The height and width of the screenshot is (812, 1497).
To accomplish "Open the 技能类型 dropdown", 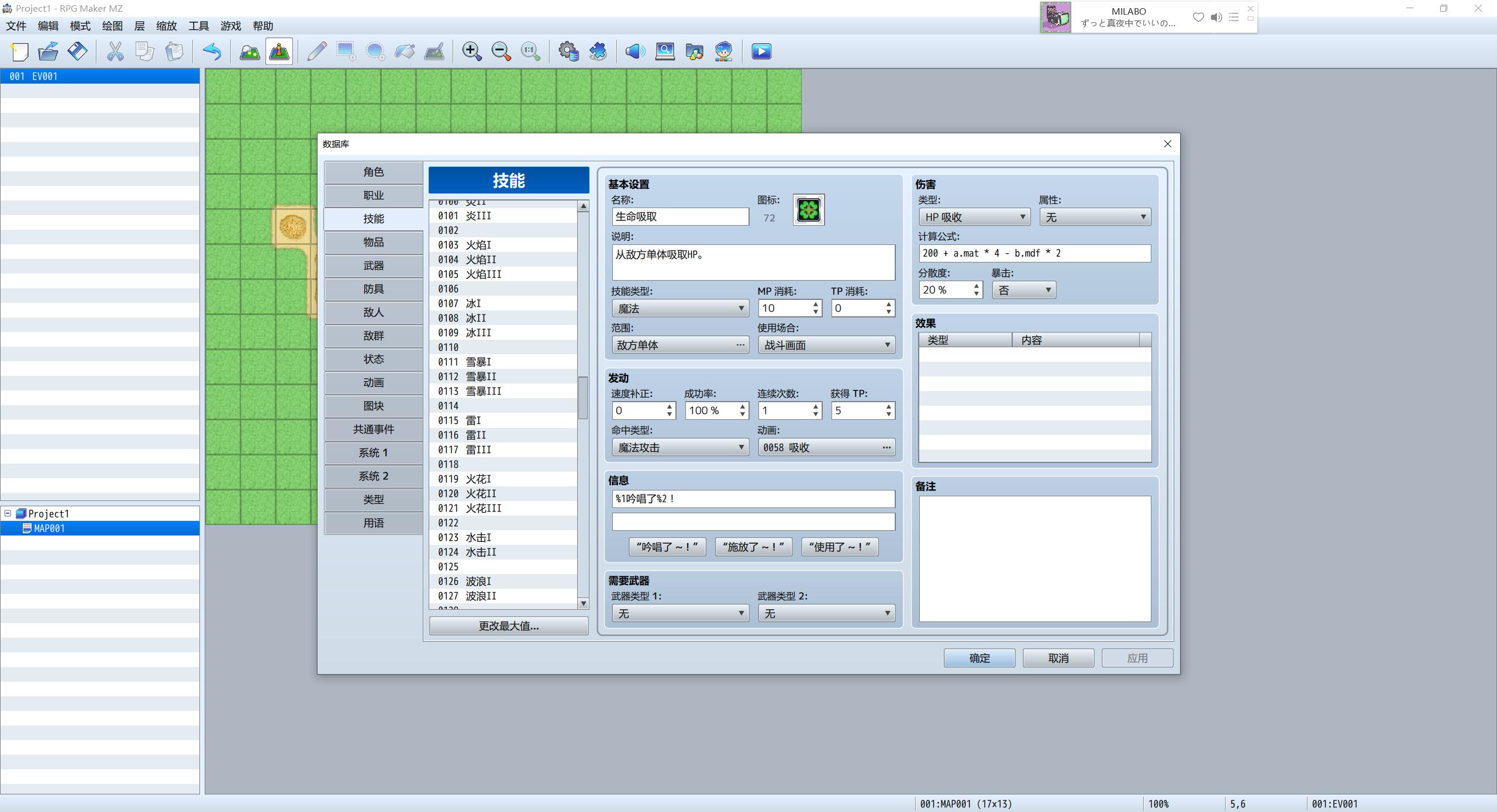I will 680,309.
